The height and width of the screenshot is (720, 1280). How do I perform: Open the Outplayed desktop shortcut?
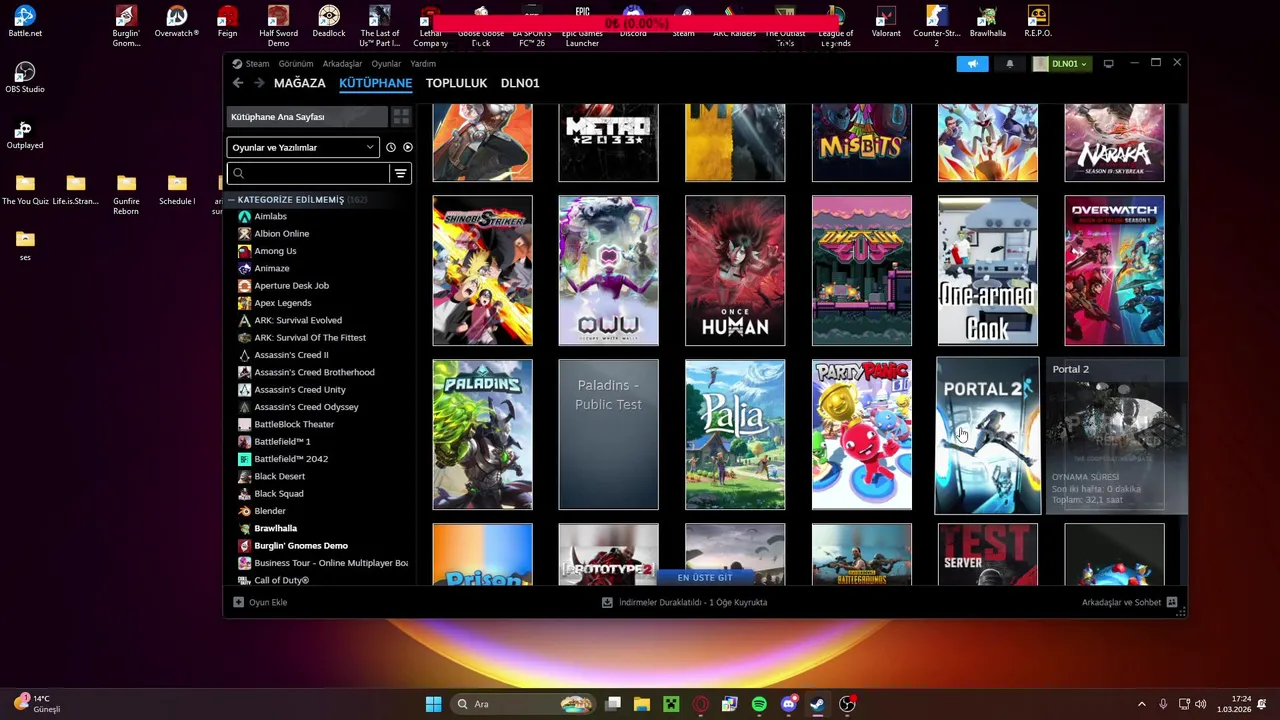tap(25, 134)
